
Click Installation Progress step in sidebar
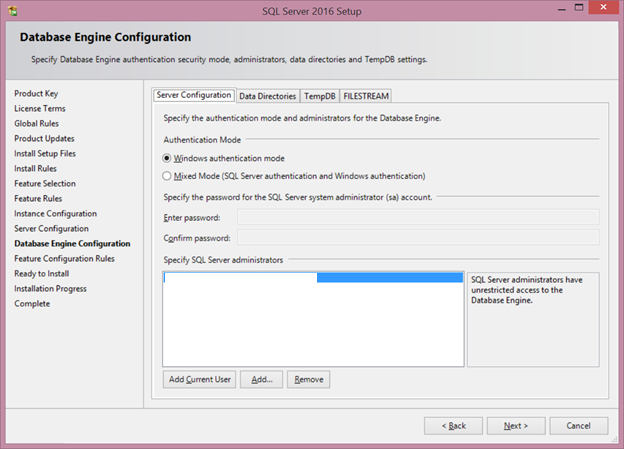(51, 289)
